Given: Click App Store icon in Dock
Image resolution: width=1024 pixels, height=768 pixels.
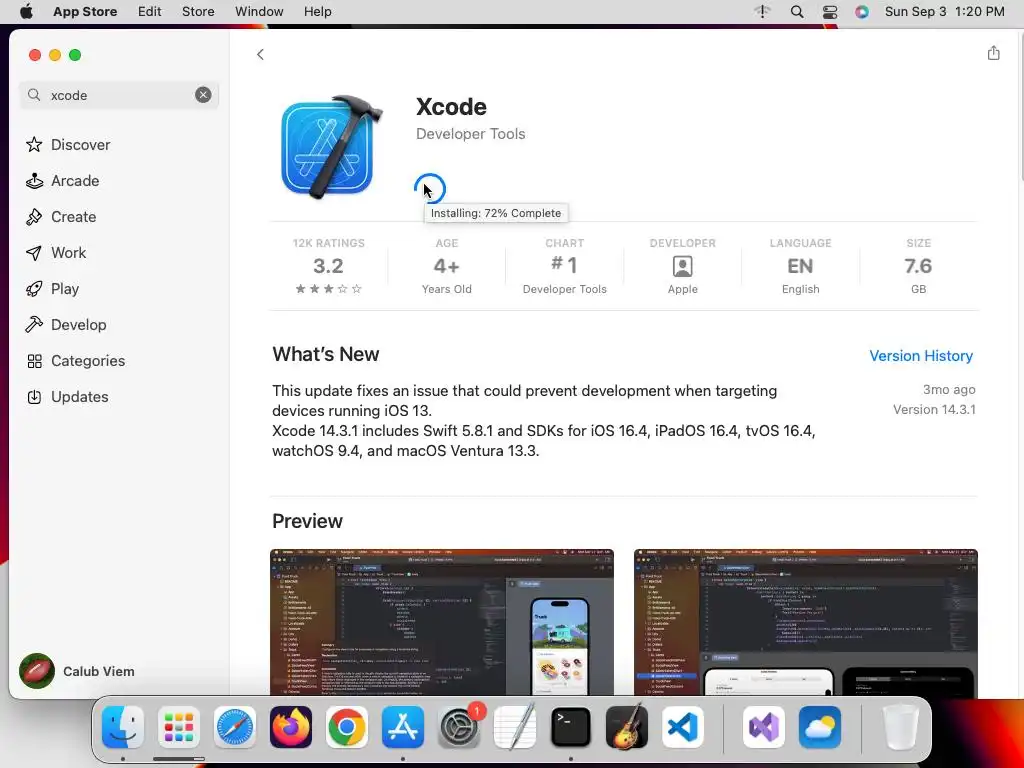Looking at the screenshot, I should pyautogui.click(x=403, y=727).
